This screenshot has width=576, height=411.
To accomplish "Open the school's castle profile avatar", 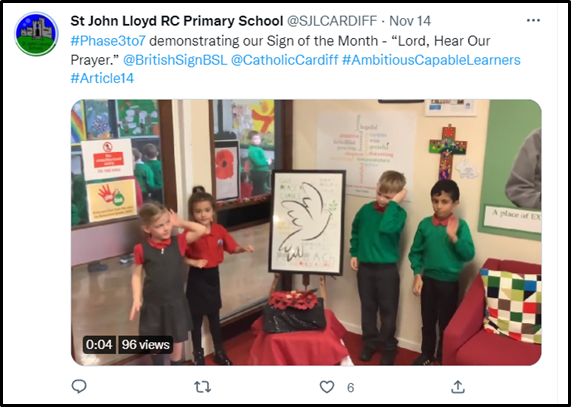I will click(36, 34).
